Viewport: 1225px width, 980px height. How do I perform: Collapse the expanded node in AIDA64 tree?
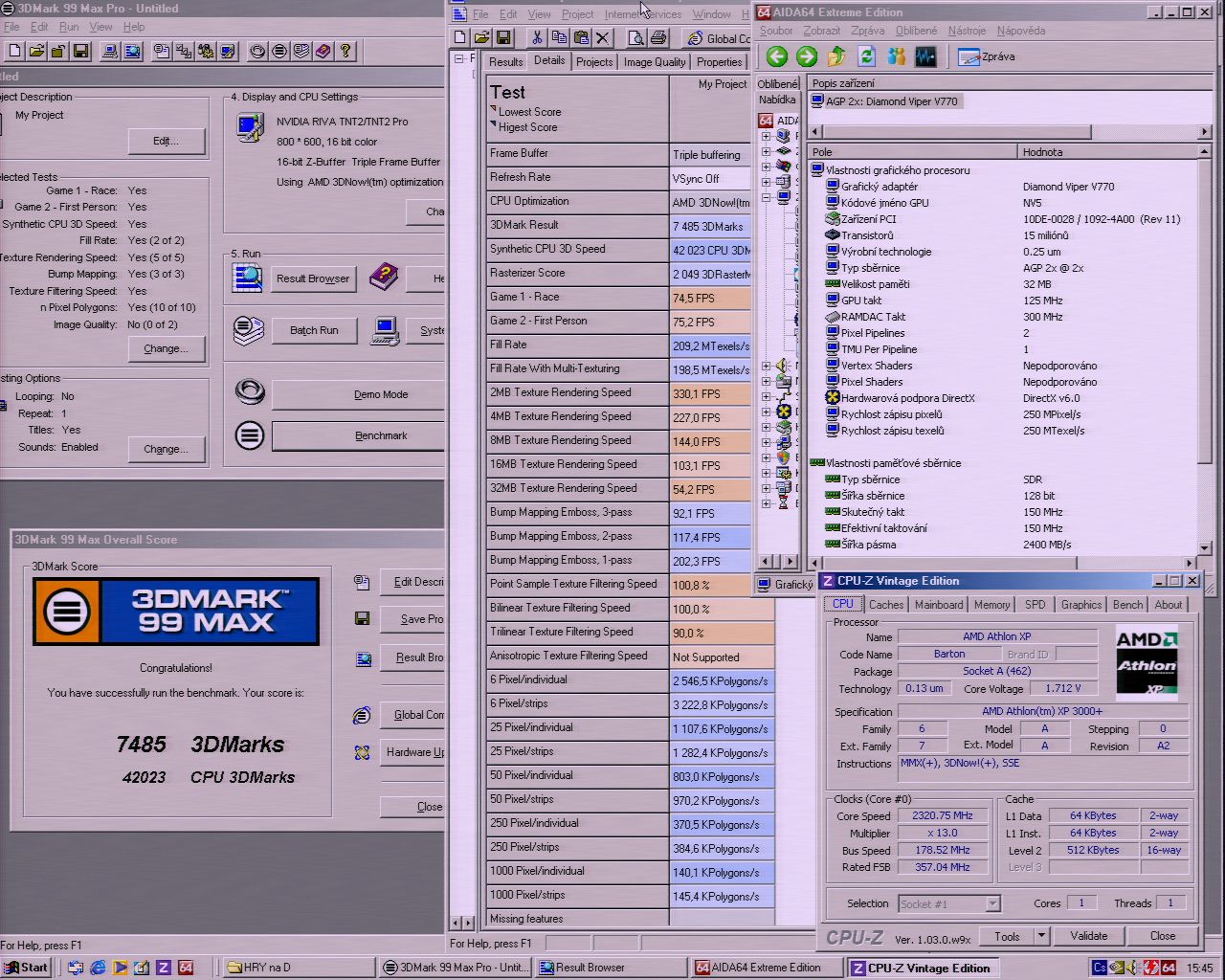[766, 197]
